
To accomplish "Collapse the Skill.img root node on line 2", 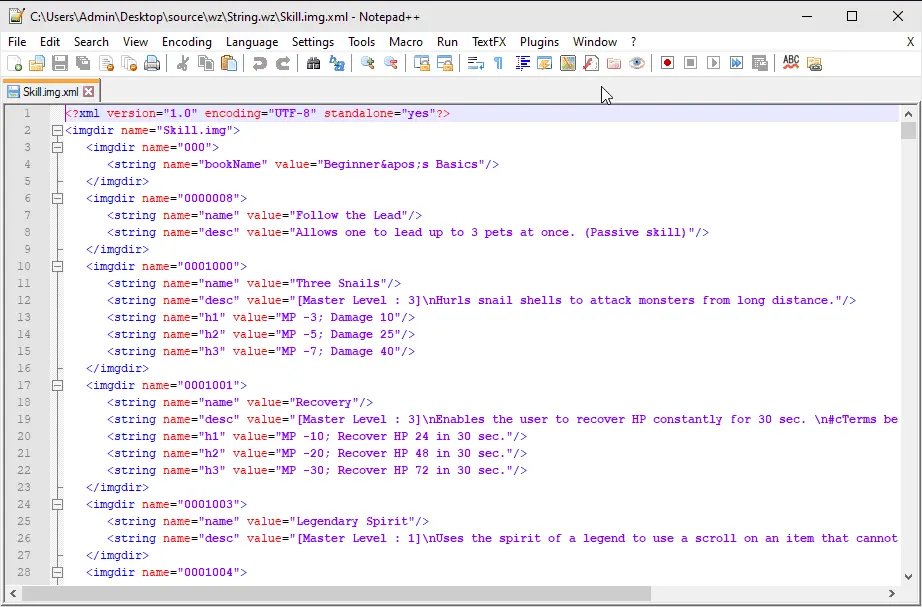I will click(57, 131).
